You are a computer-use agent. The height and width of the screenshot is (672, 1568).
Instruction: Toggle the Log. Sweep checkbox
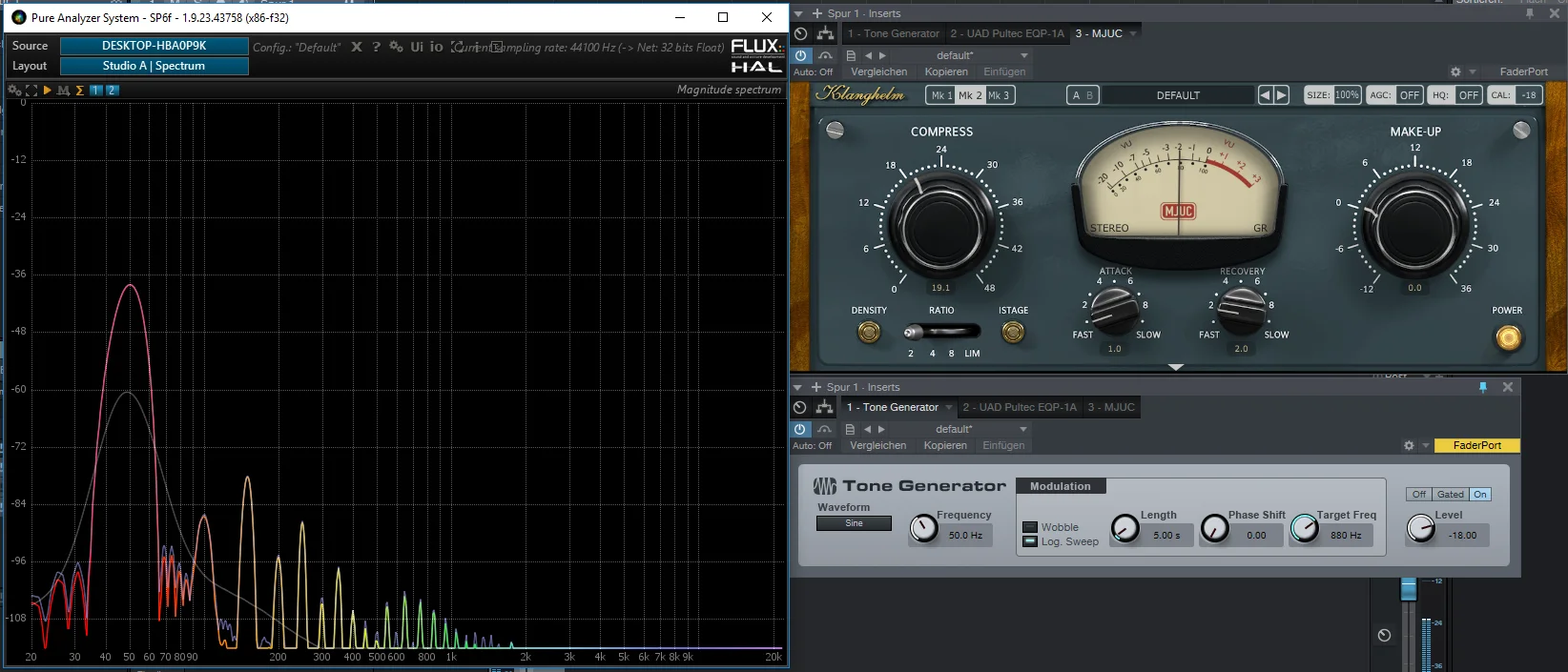pos(1030,541)
